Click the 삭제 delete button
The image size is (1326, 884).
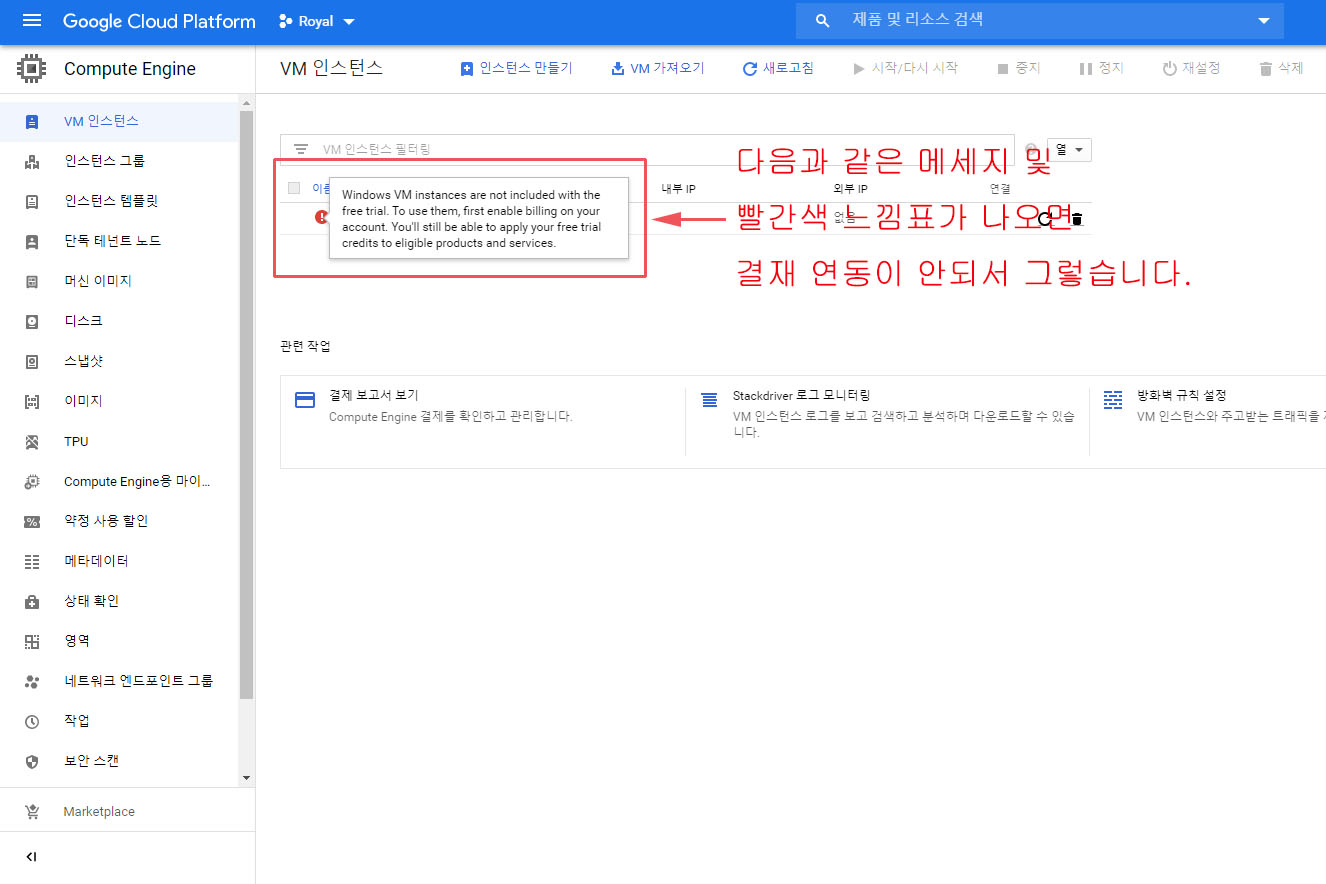pos(1281,68)
